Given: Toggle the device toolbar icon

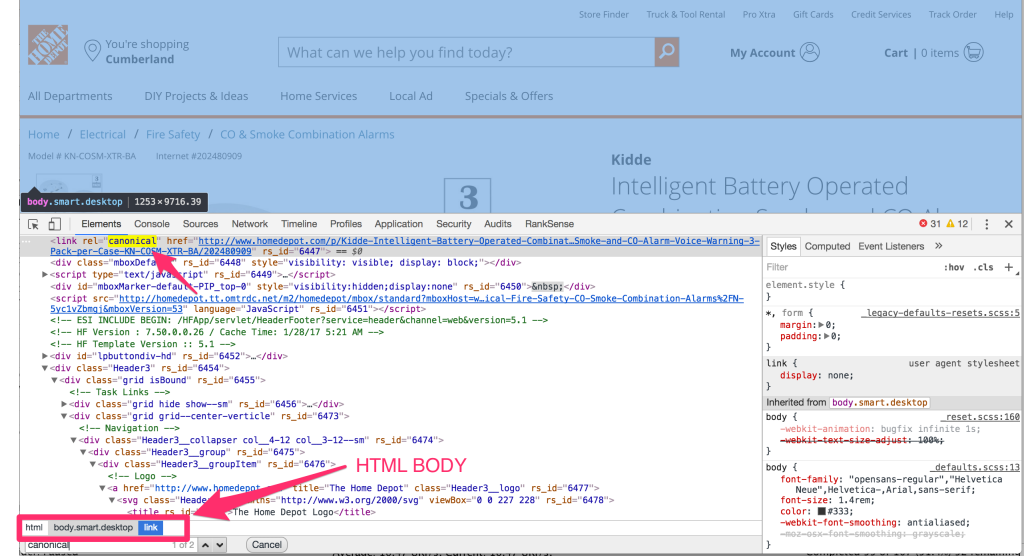Looking at the screenshot, I should click(x=54, y=224).
